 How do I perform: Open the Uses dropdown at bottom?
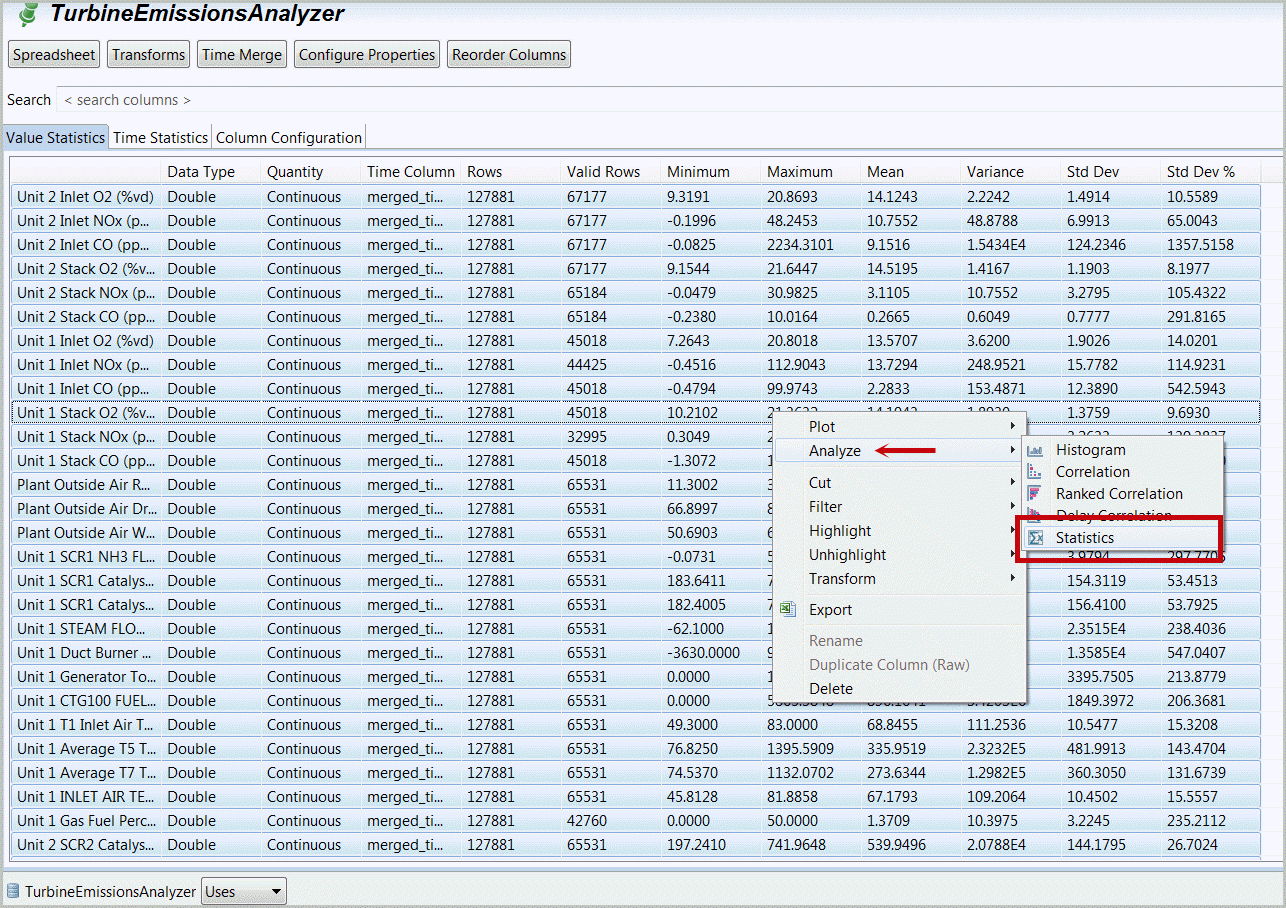(243, 891)
